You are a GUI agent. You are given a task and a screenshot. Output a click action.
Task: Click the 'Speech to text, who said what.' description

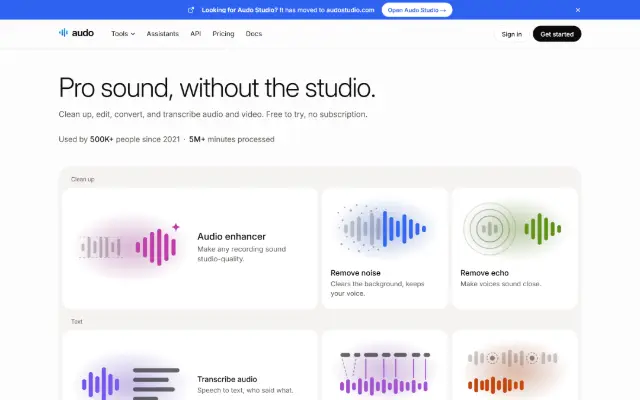[x=245, y=390]
